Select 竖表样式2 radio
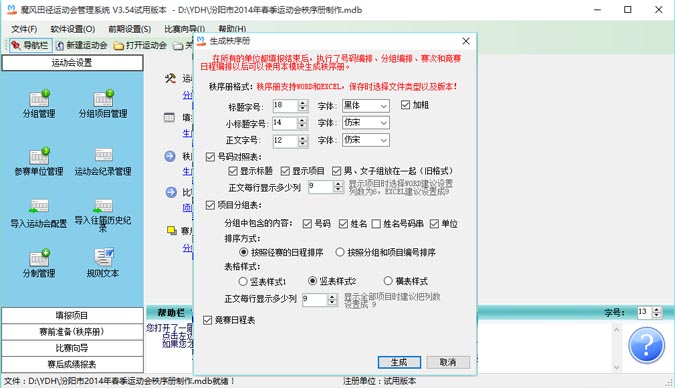Screen dimensions: 675x388 point(332,281)
